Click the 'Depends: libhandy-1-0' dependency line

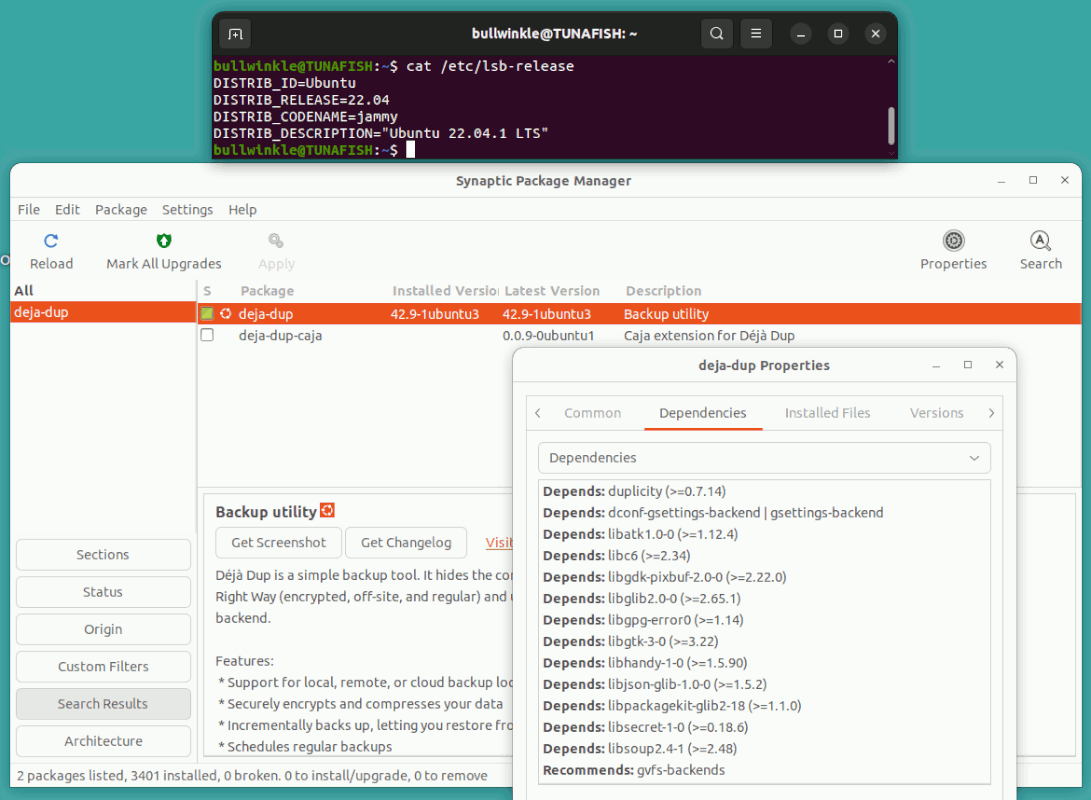(645, 663)
